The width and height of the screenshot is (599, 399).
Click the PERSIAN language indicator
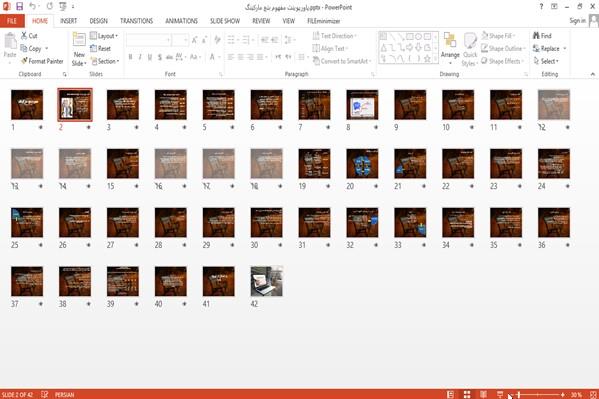pos(65,394)
